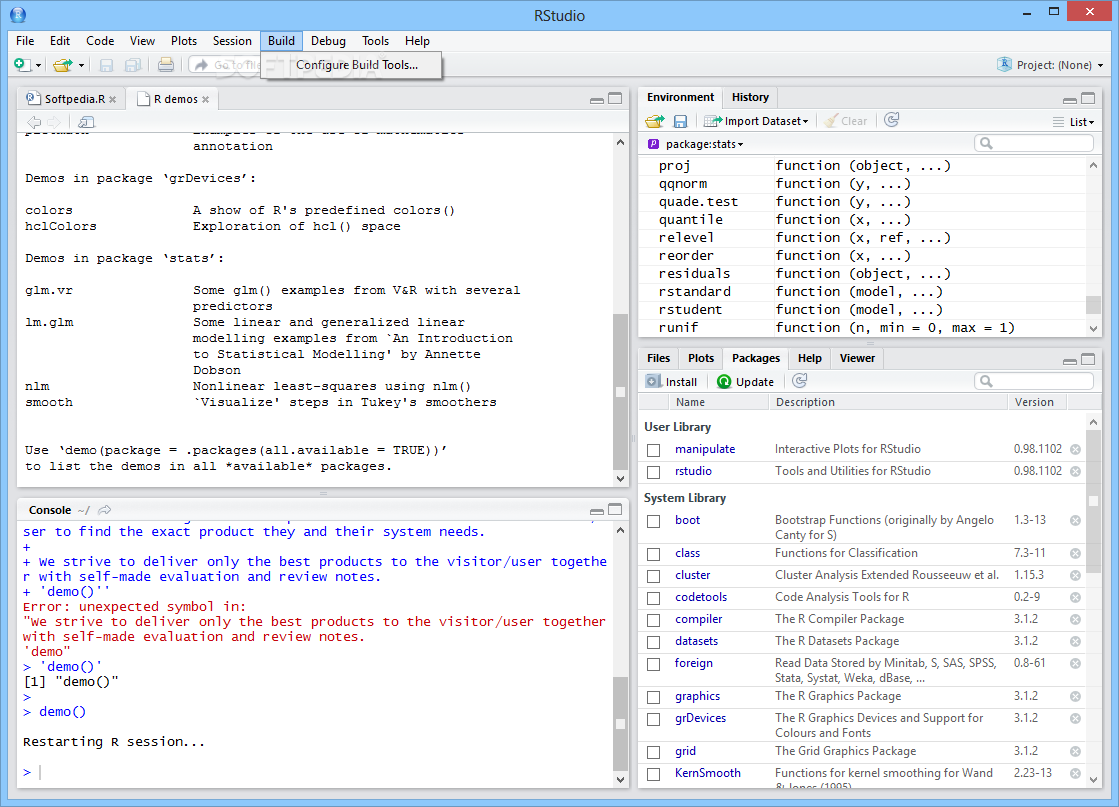The image size is (1119, 807).
Task: Click the Save document icon in the main toolbar
Action: pos(106,65)
